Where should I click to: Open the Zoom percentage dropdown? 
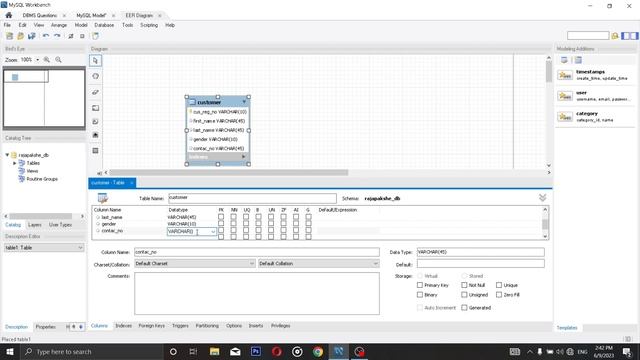[x=38, y=60]
